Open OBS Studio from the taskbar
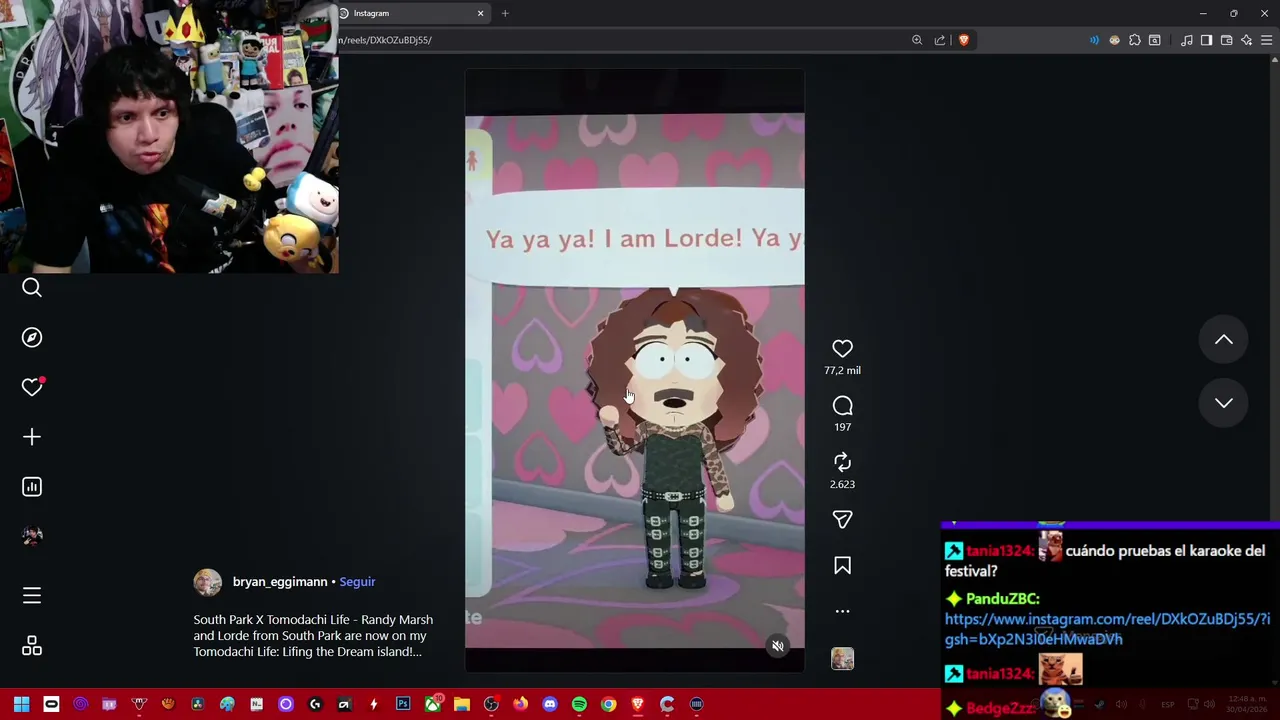Viewport: 1280px width, 720px height. (x=491, y=704)
